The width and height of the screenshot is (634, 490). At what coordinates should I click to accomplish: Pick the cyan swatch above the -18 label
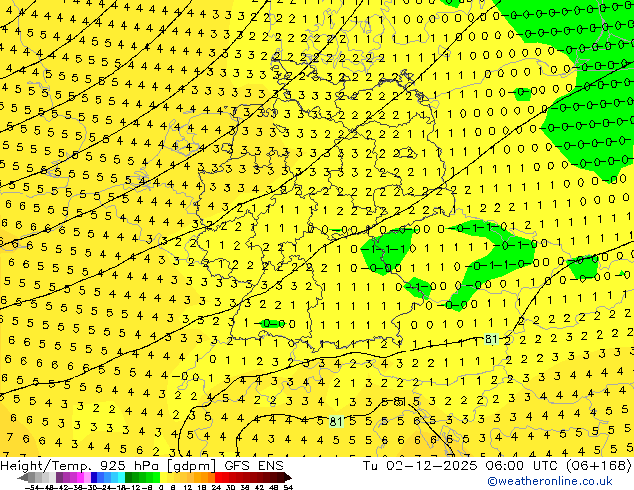pos(121,477)
